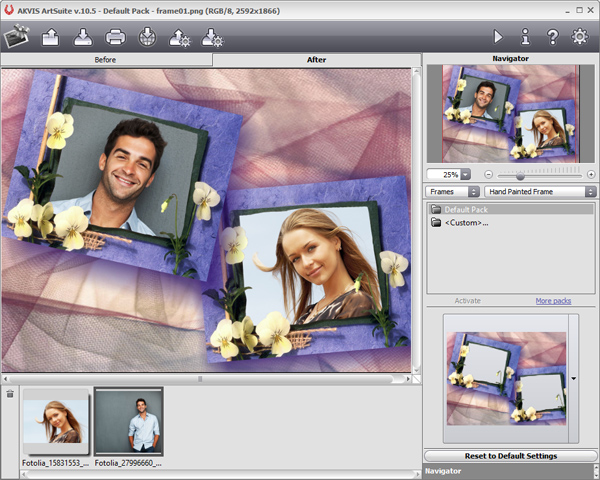Click the Save image toolbar icon
This screenshot has height=480, width=600.
coord(83,37)
